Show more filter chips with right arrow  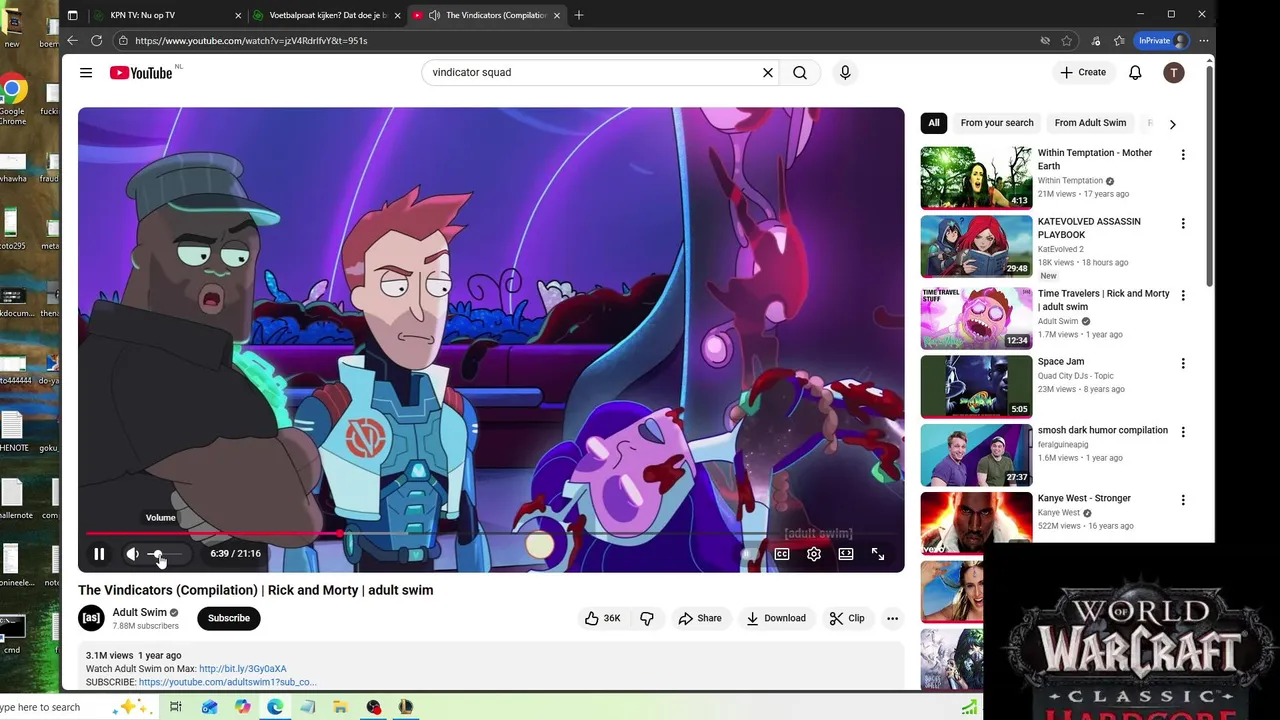click(x=1172, y=124)
